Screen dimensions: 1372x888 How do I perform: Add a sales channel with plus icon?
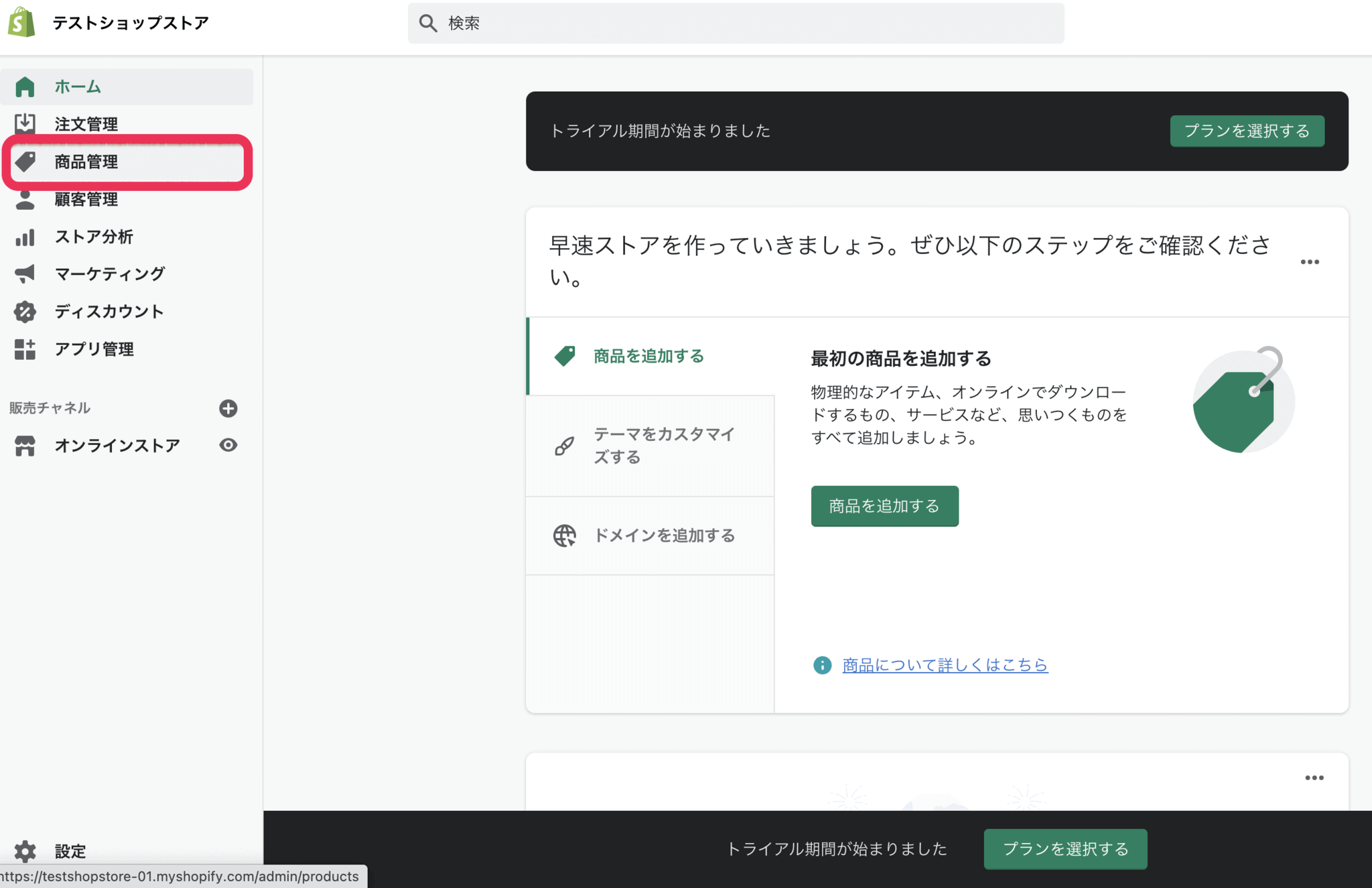(228, 408)
